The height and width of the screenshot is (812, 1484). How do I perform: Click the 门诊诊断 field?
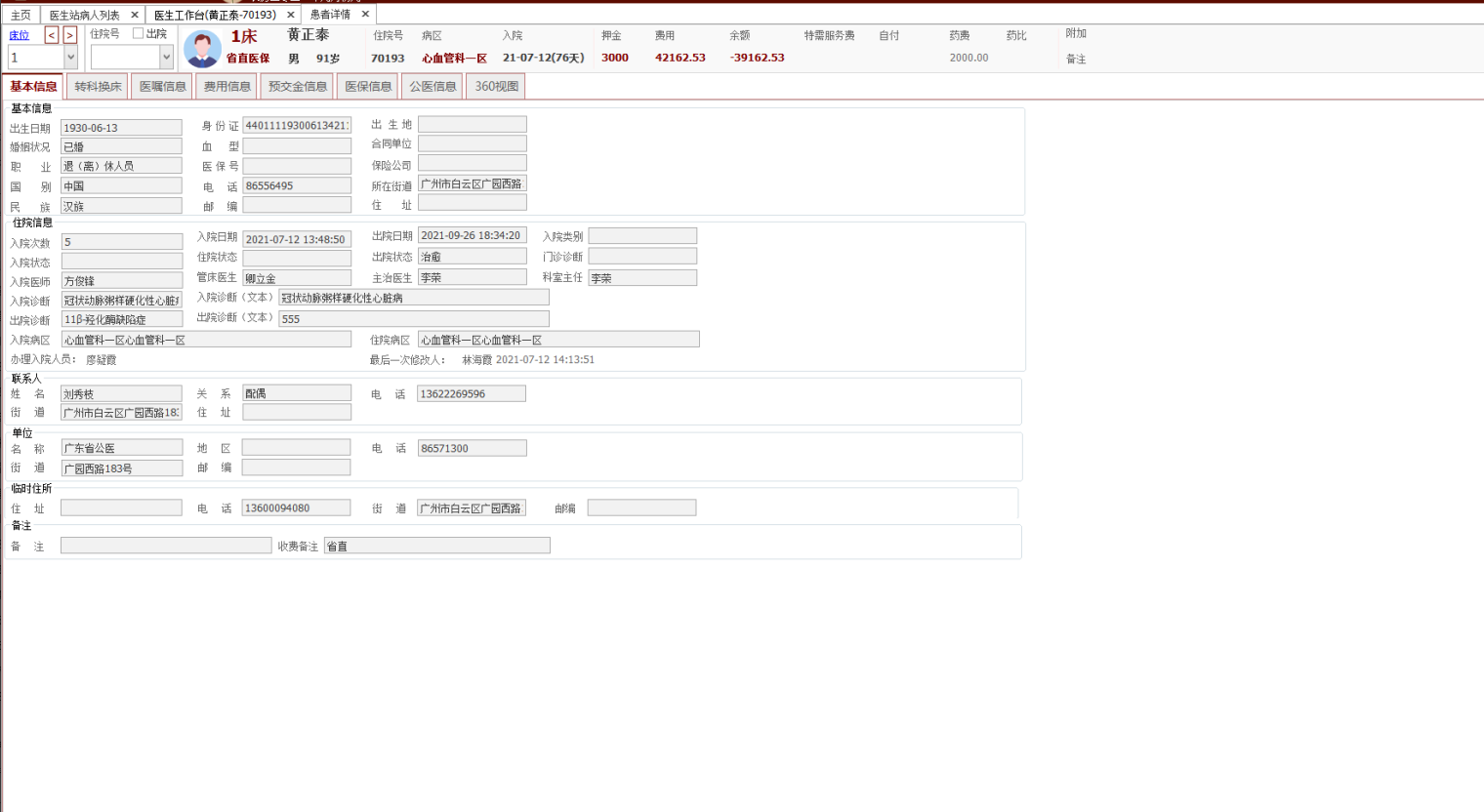[642, 256]
